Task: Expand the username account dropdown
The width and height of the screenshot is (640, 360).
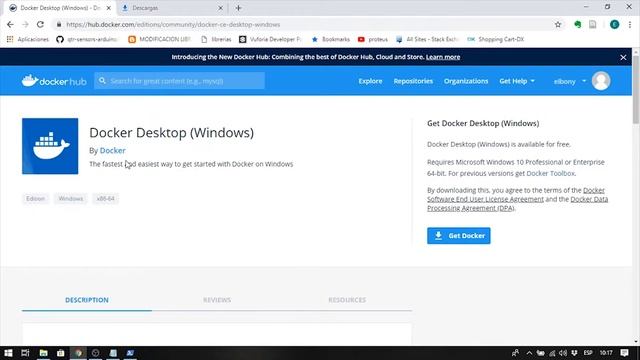Action: [x=570, y=81]
